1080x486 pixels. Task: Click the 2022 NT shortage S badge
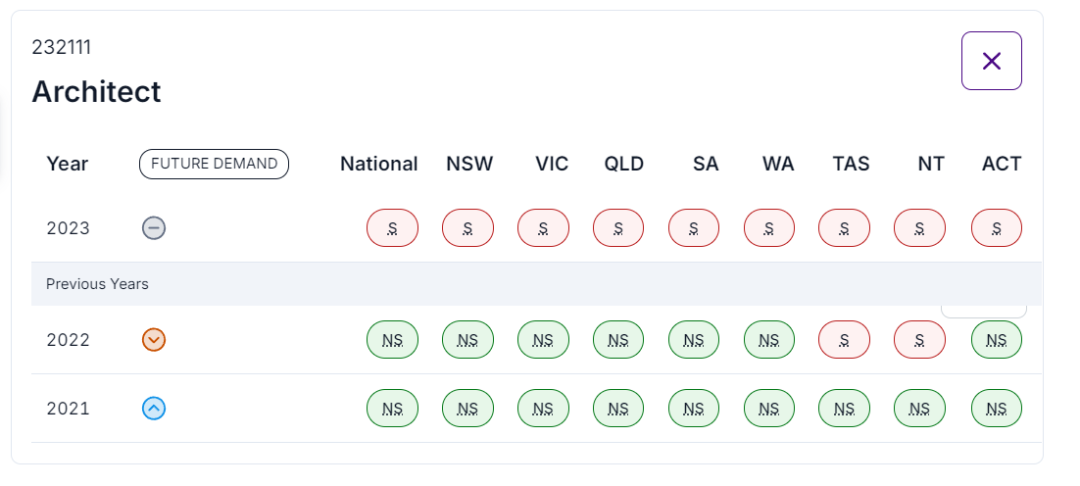pyautogui.click(x=919, y=340)
